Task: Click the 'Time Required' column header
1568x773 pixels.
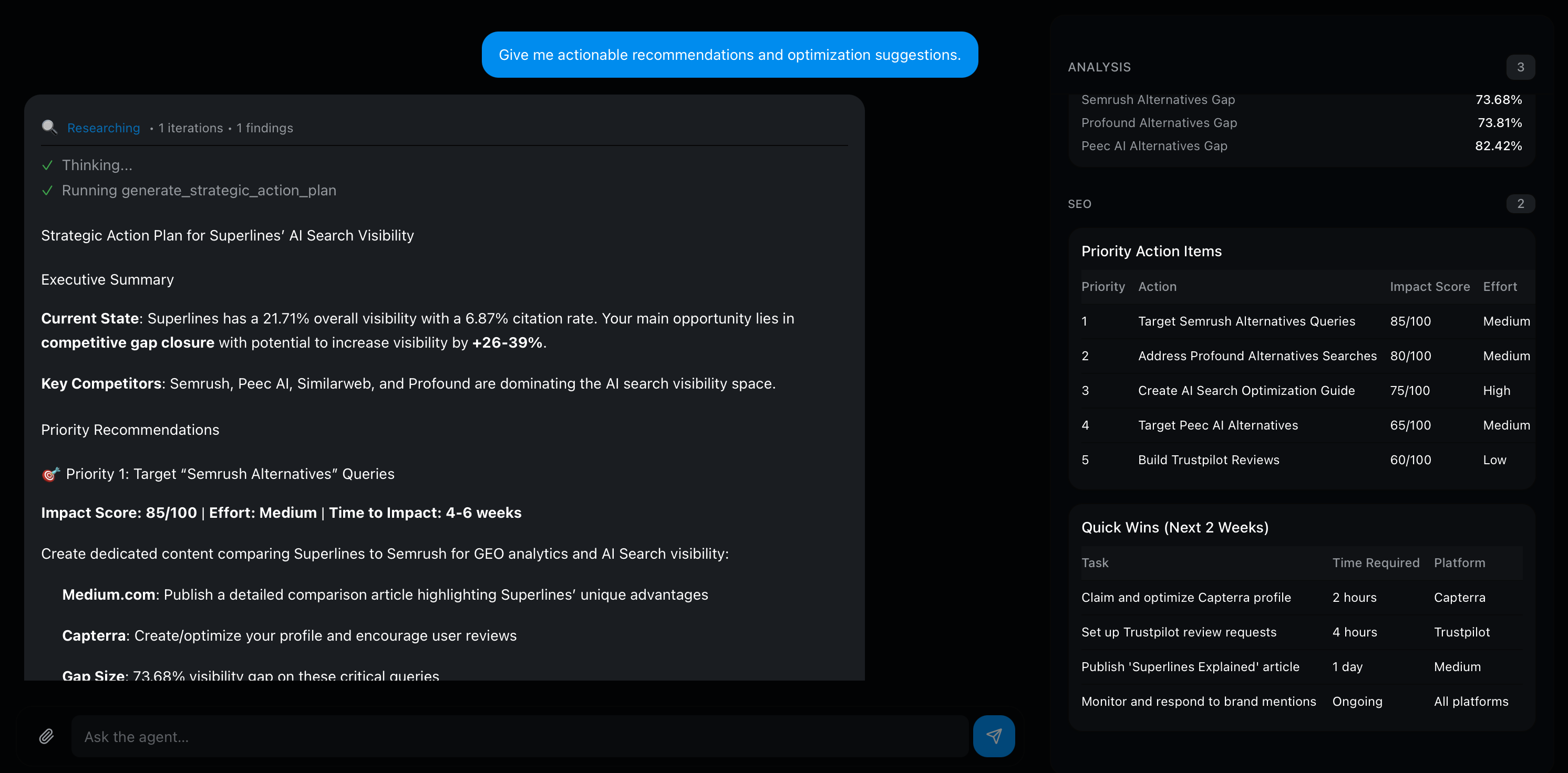Action: pos(1376,562)
